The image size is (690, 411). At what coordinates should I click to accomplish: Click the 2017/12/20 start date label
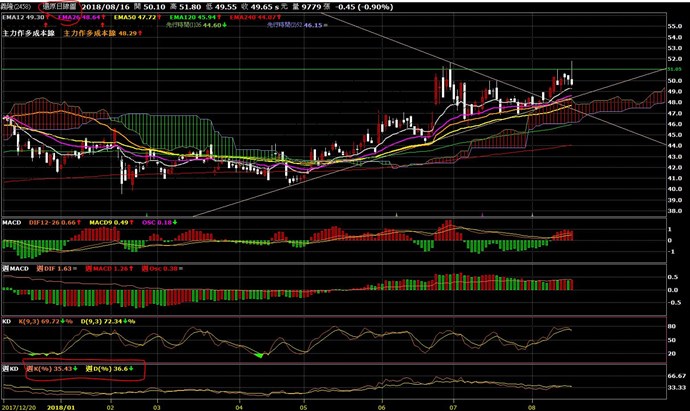pyautogui.click(x=19, y=407)
